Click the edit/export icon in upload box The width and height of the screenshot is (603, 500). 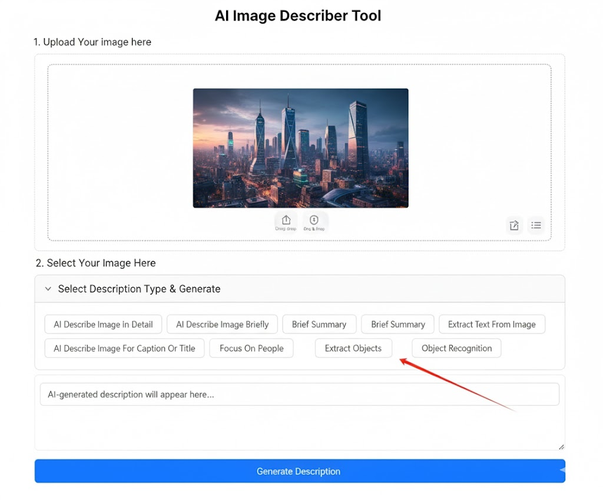[514, 225]
